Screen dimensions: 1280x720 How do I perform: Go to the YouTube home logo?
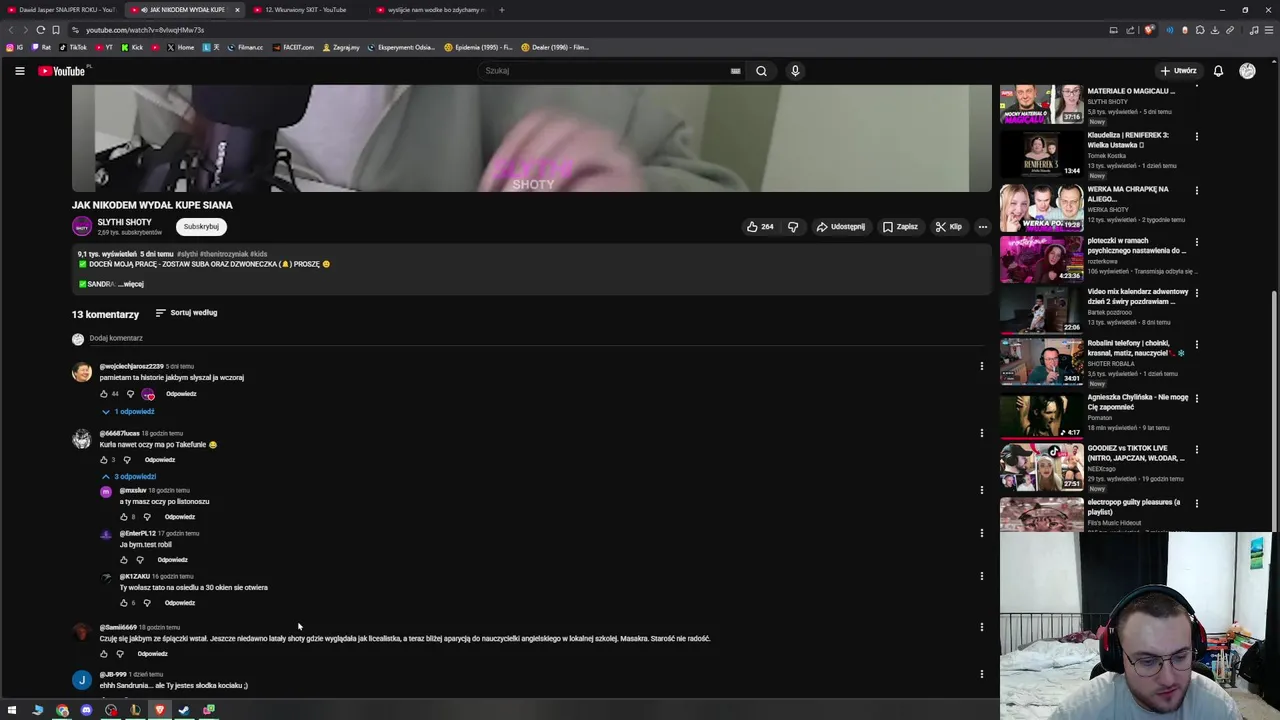64,71
